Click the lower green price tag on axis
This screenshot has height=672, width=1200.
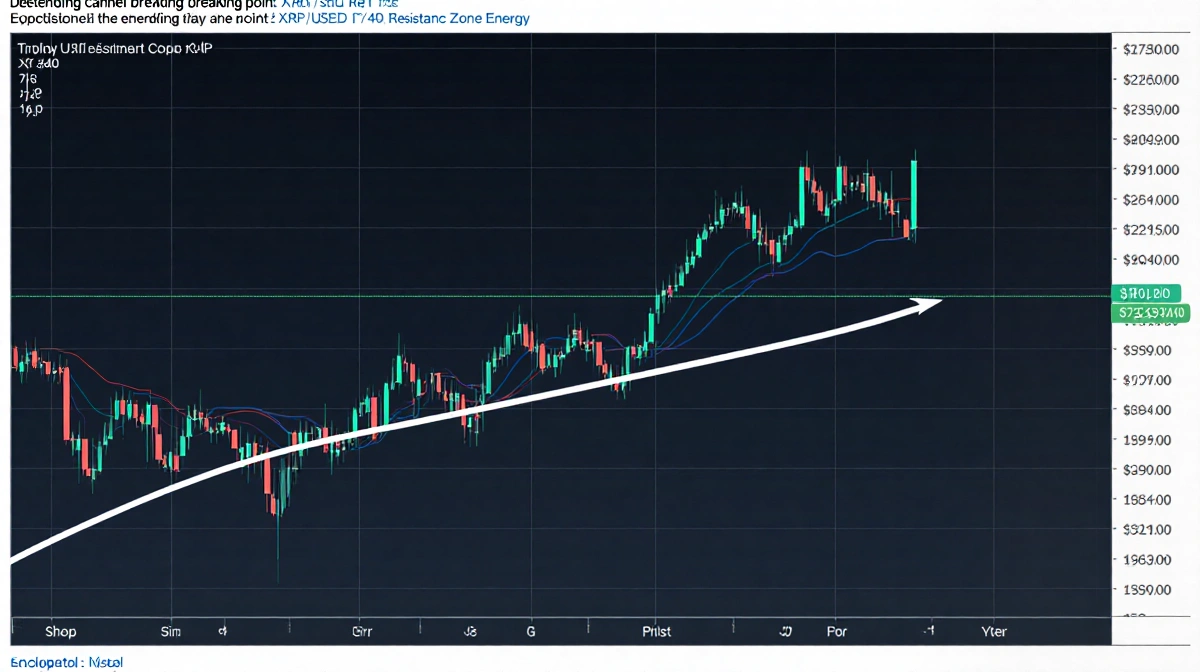1154,313
